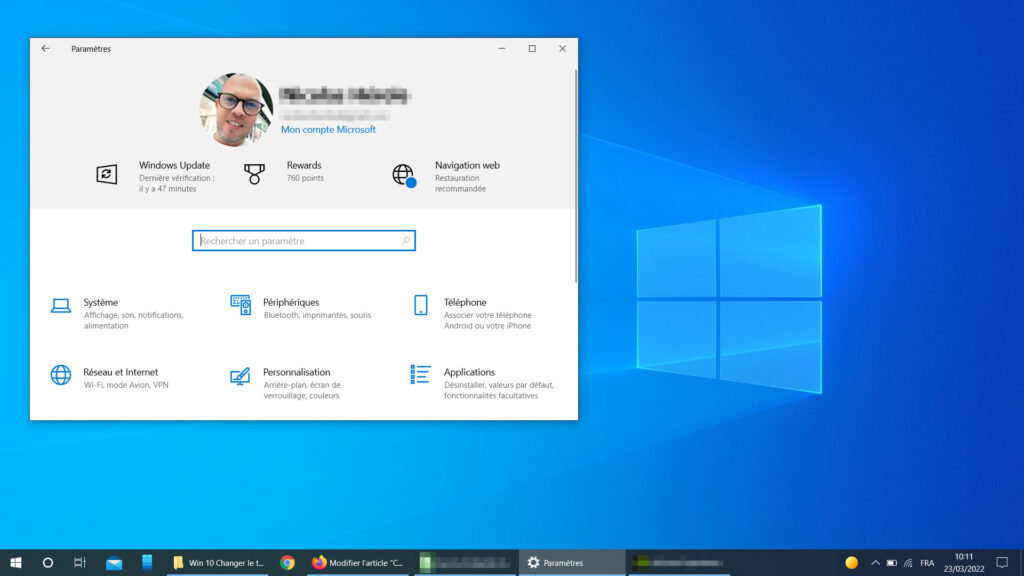Open Cortana search circle on taskbar
The height and width of the screenshot is (576, 1024).
48,562
